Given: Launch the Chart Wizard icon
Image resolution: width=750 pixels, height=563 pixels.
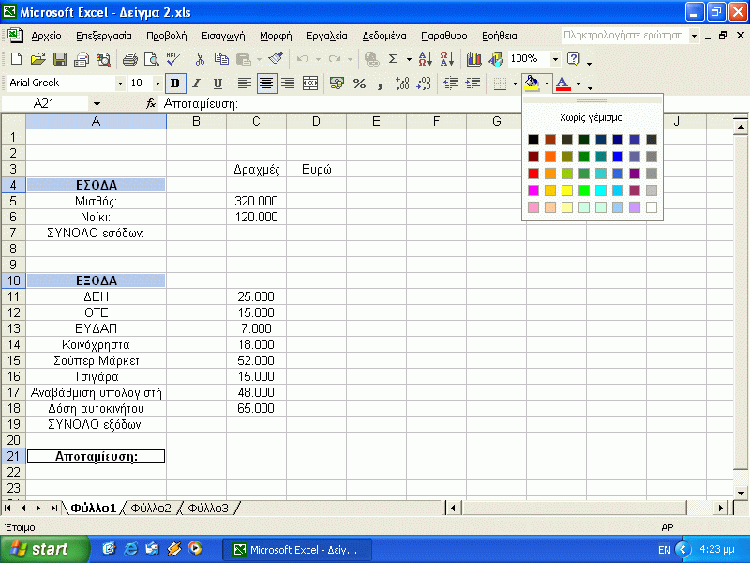Looking at the screenshot, I should tap(474, 59).
